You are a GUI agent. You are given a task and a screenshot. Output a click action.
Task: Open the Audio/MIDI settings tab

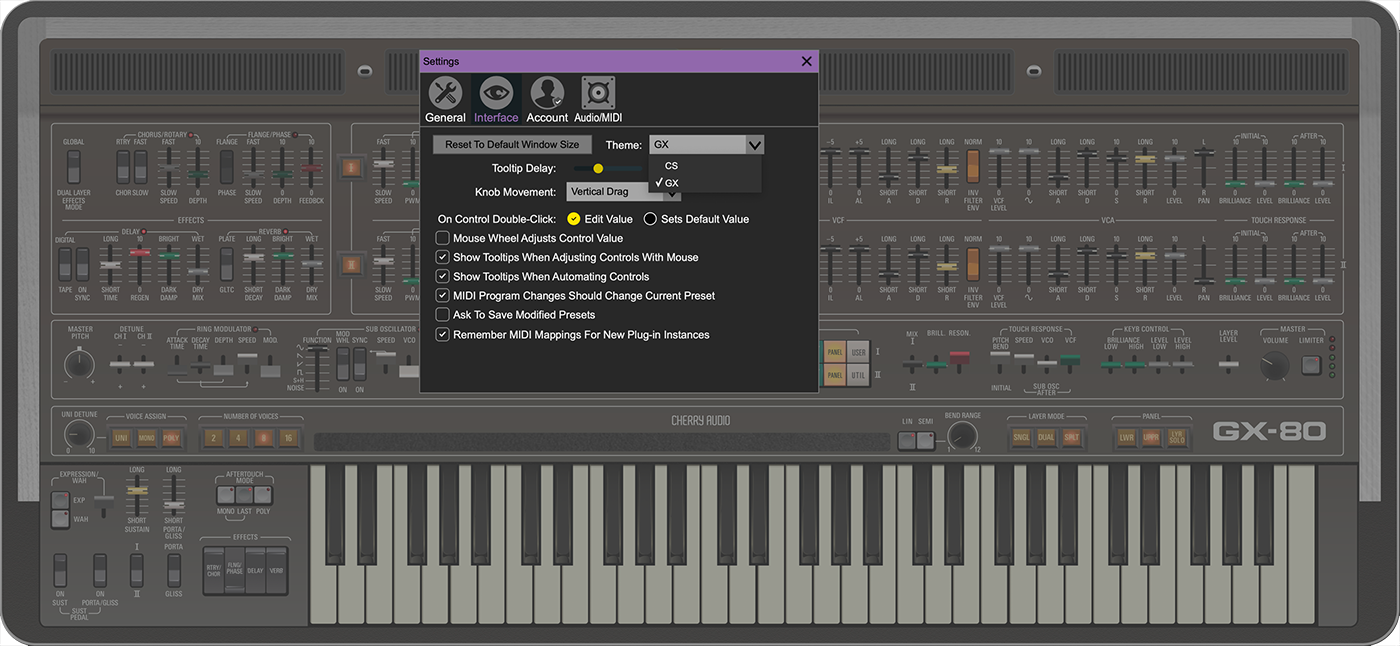(x=598, y=99)
